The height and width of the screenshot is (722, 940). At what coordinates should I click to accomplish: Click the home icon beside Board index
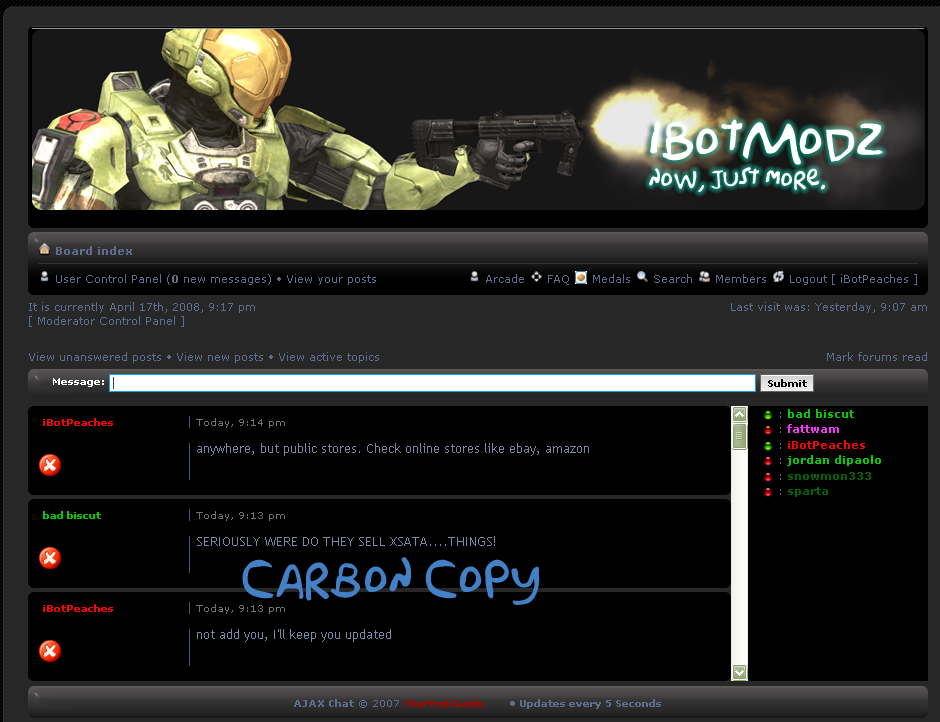pyautogui.click(x=44, y=249)
